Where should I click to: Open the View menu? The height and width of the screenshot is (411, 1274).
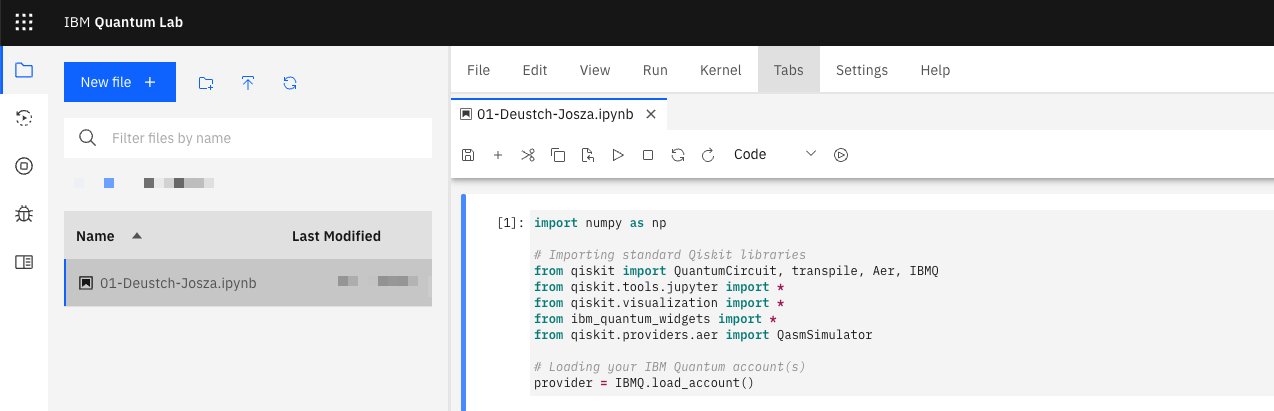tap(595, 70)
